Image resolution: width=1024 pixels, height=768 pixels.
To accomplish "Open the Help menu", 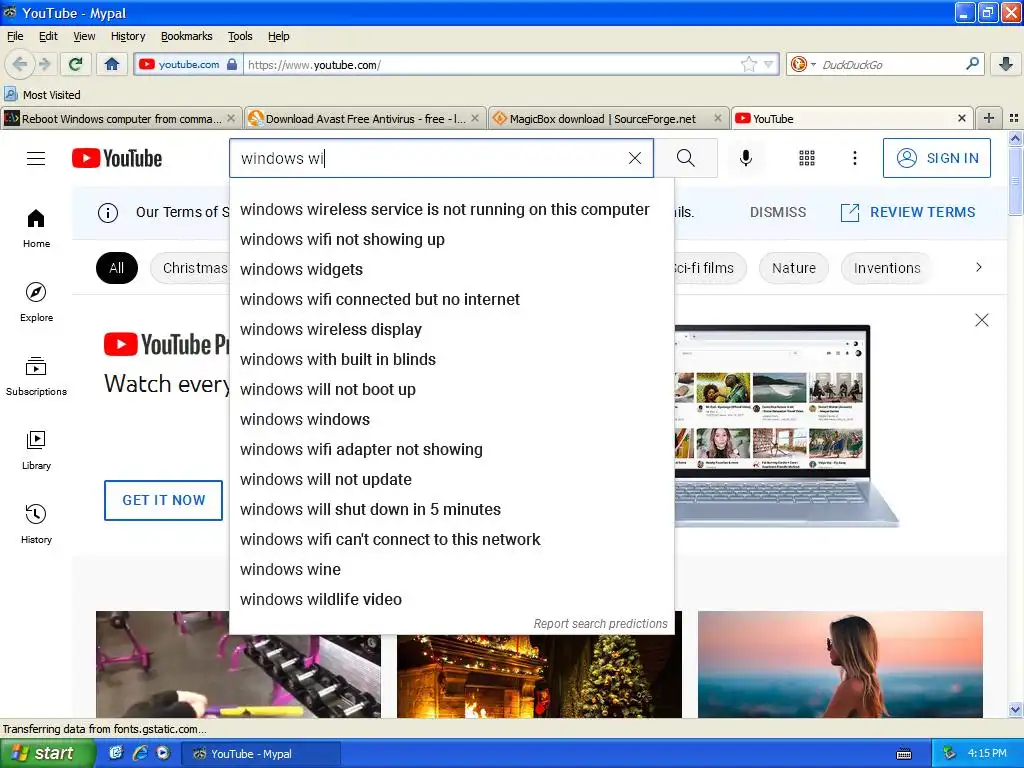I will click(x=278, y=36).
